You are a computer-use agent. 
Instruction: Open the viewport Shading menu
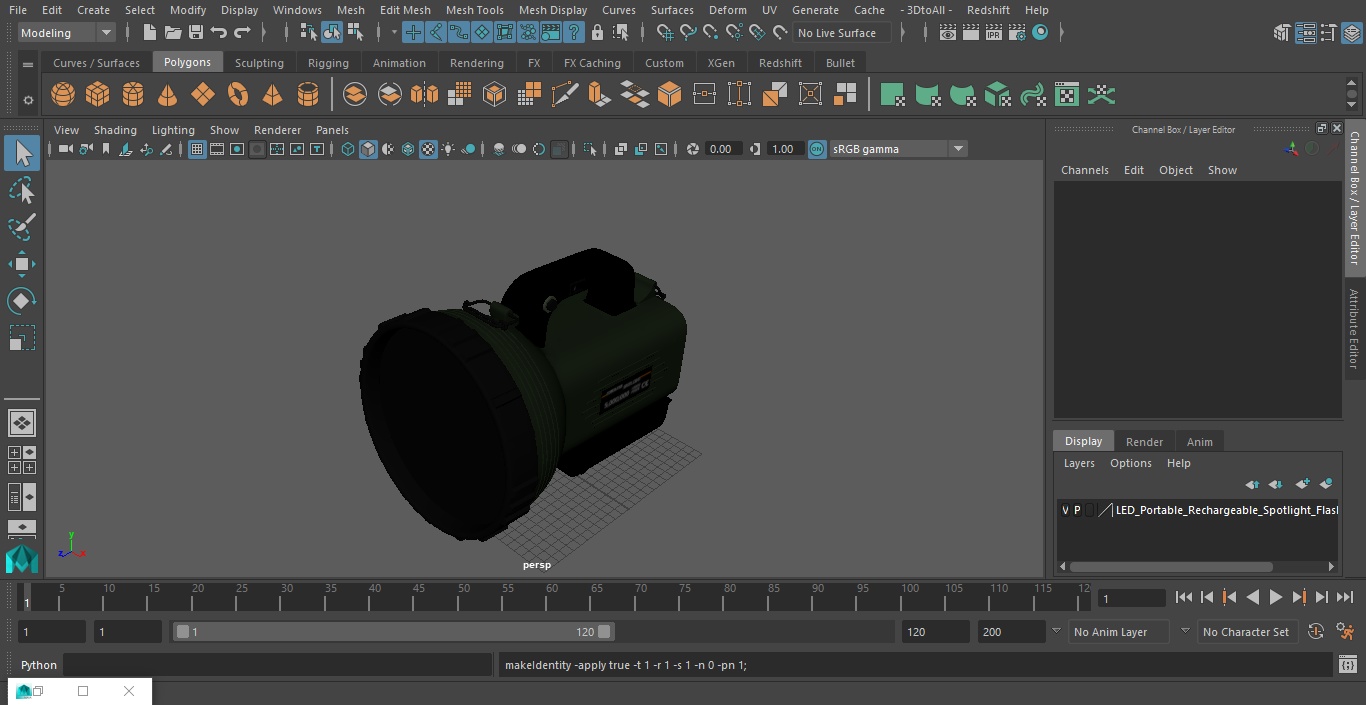[115, 130]
